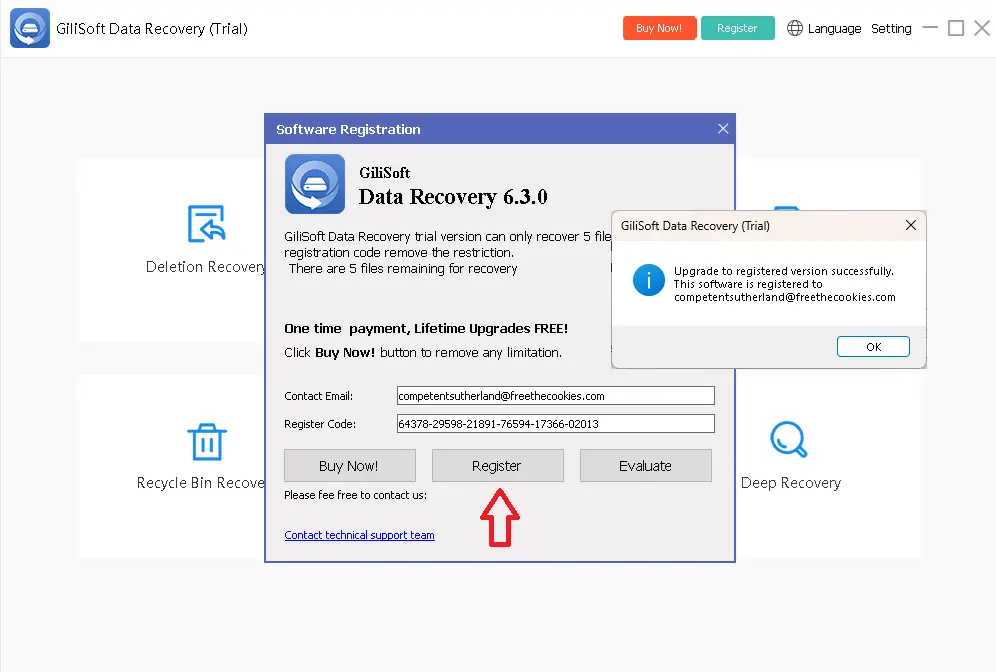Image resolution: width=996 pixels, height=672 pixels.
Task: Close the Software Registration dialog
Action: click(723, 129)
